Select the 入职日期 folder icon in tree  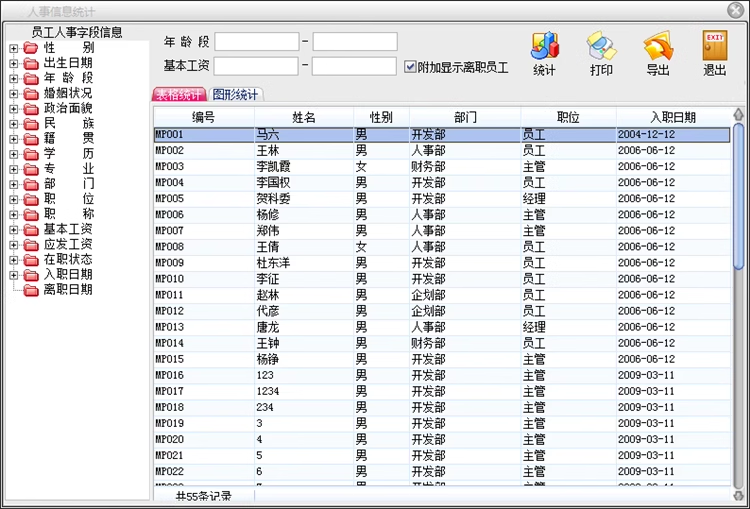pyautogui.click(x=31, y=275)
